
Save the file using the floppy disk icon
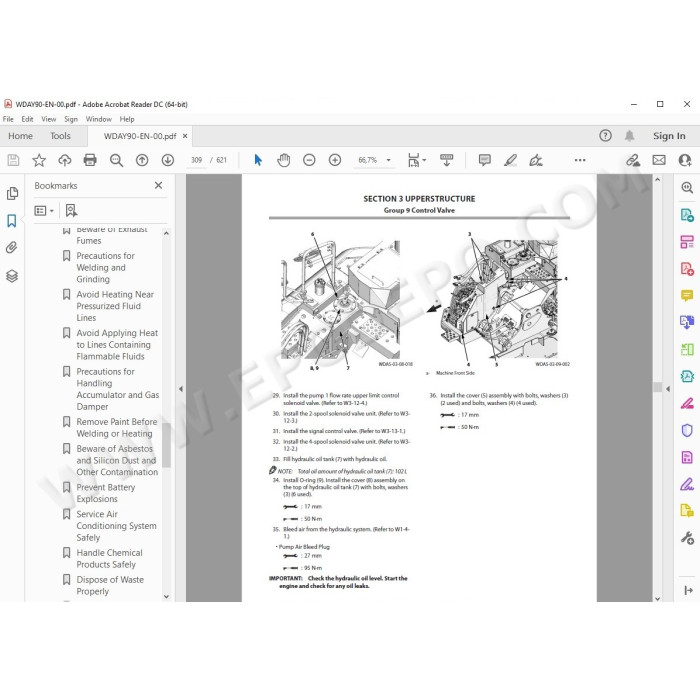tap(13, 160)
